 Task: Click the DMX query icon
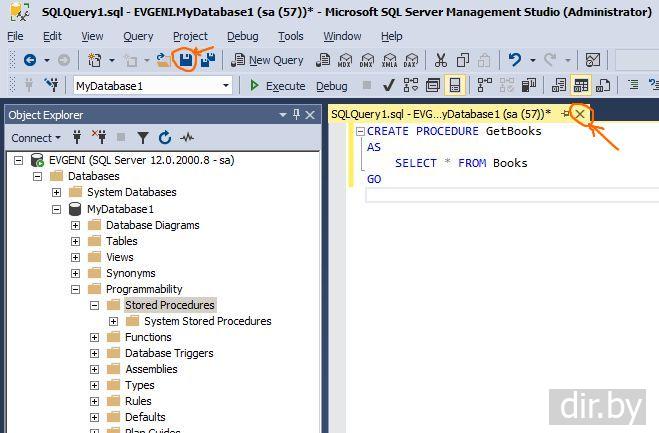[367, 61]
